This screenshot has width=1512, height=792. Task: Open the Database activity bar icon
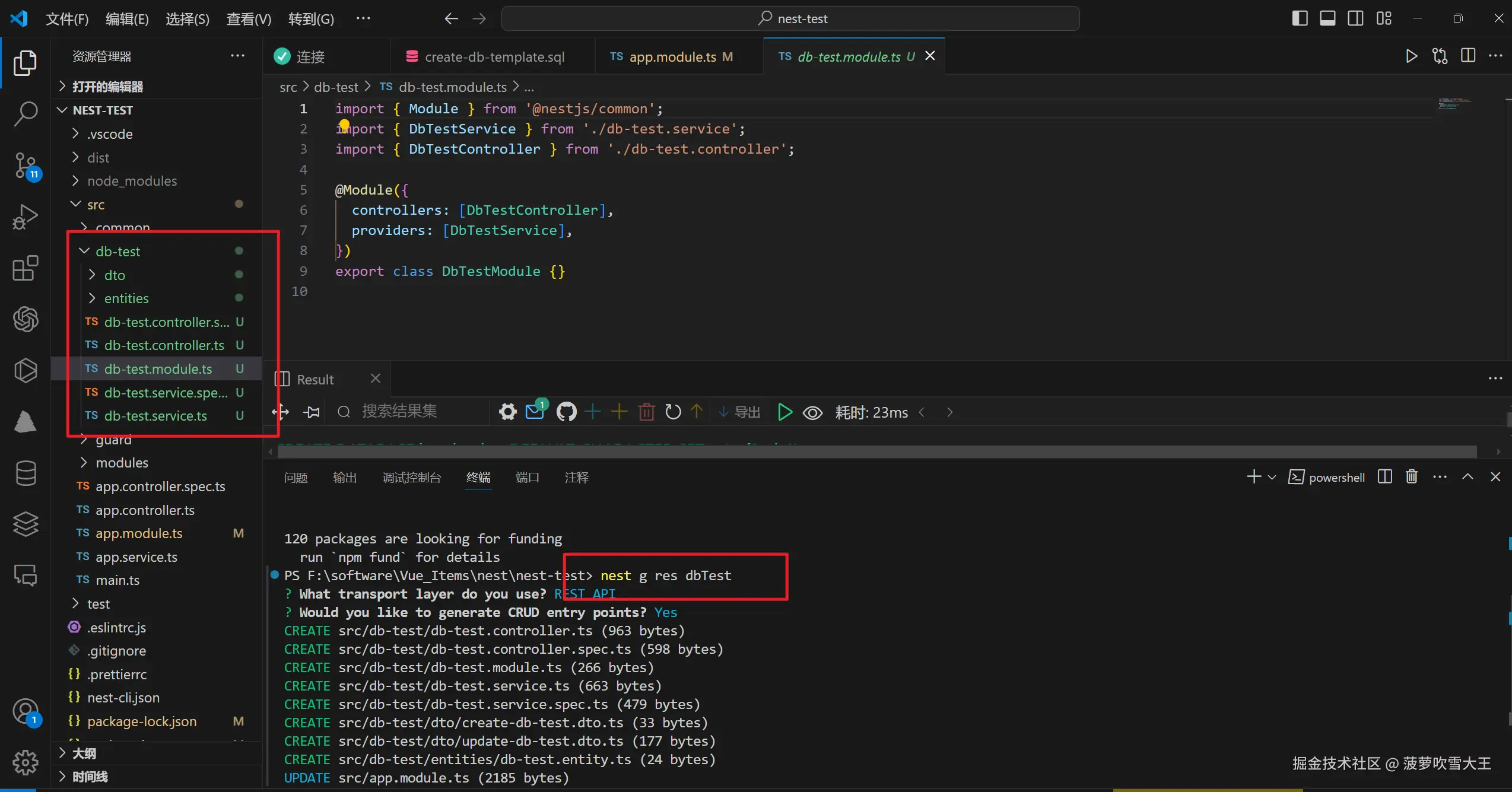pos(26,473)
